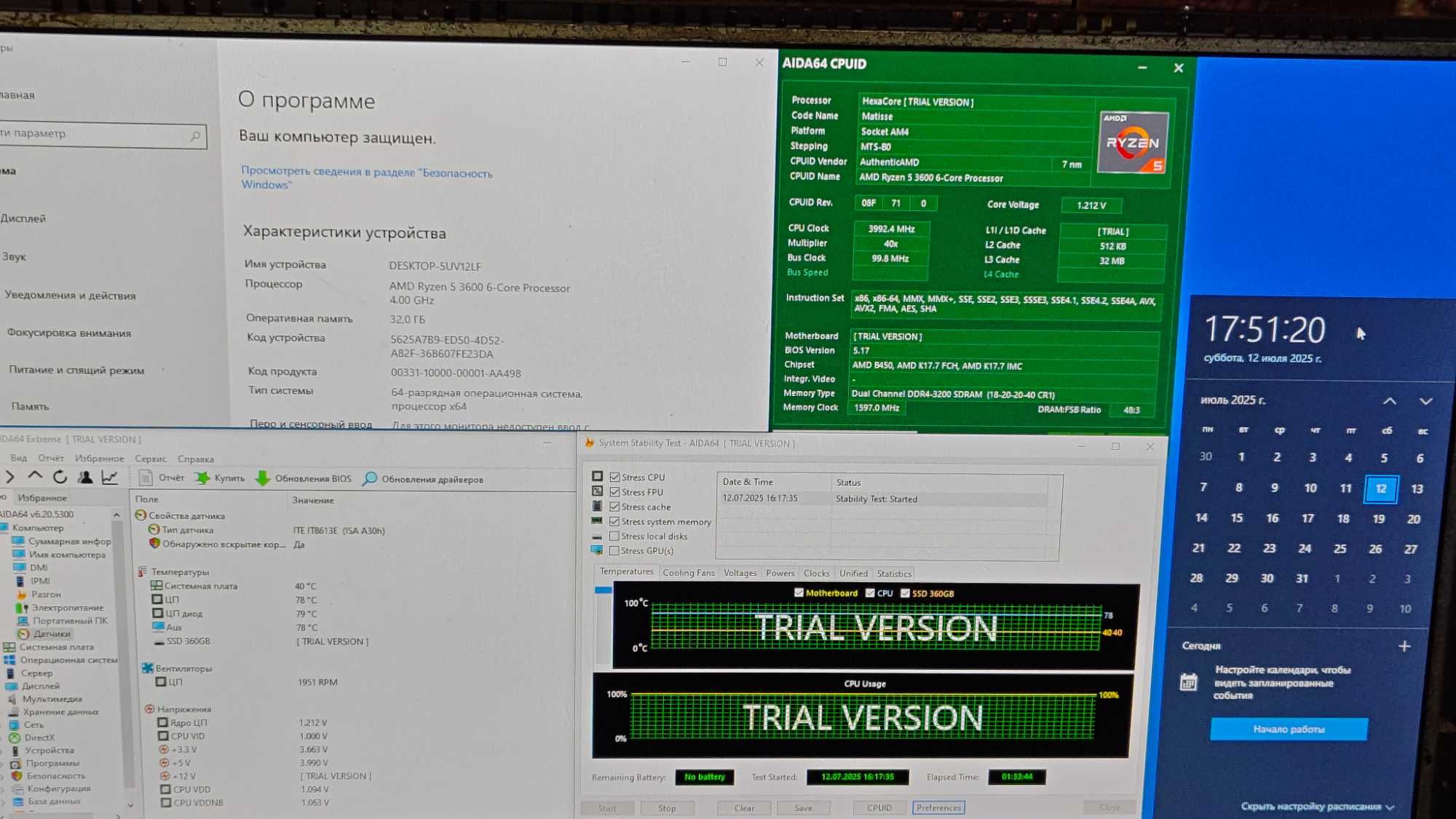The image size is (1456, 819).
Task: Enable Stress GPU(s) checkbox
Action: 614,550
